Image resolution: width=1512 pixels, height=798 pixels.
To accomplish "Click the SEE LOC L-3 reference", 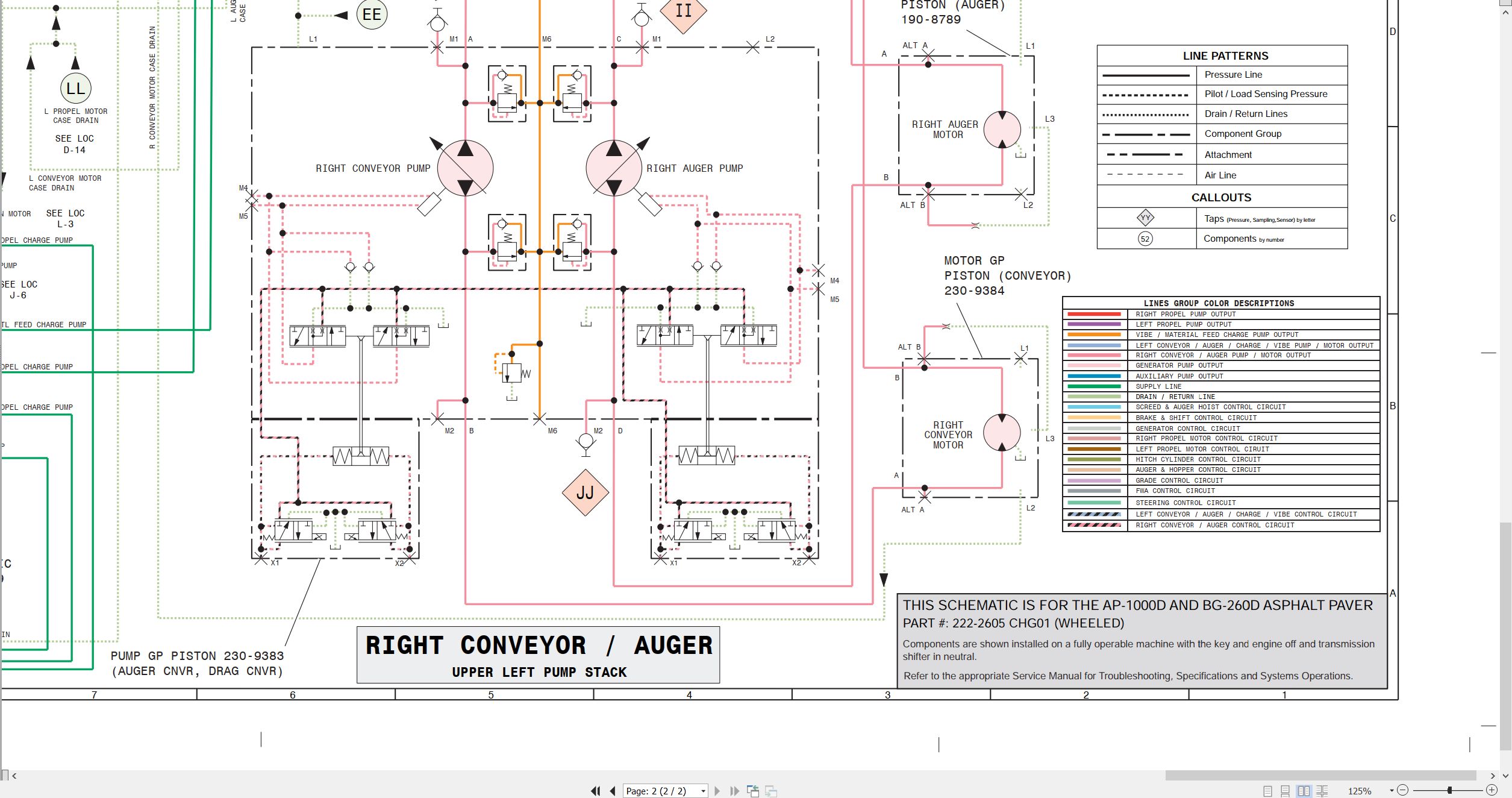I will 66,218.
